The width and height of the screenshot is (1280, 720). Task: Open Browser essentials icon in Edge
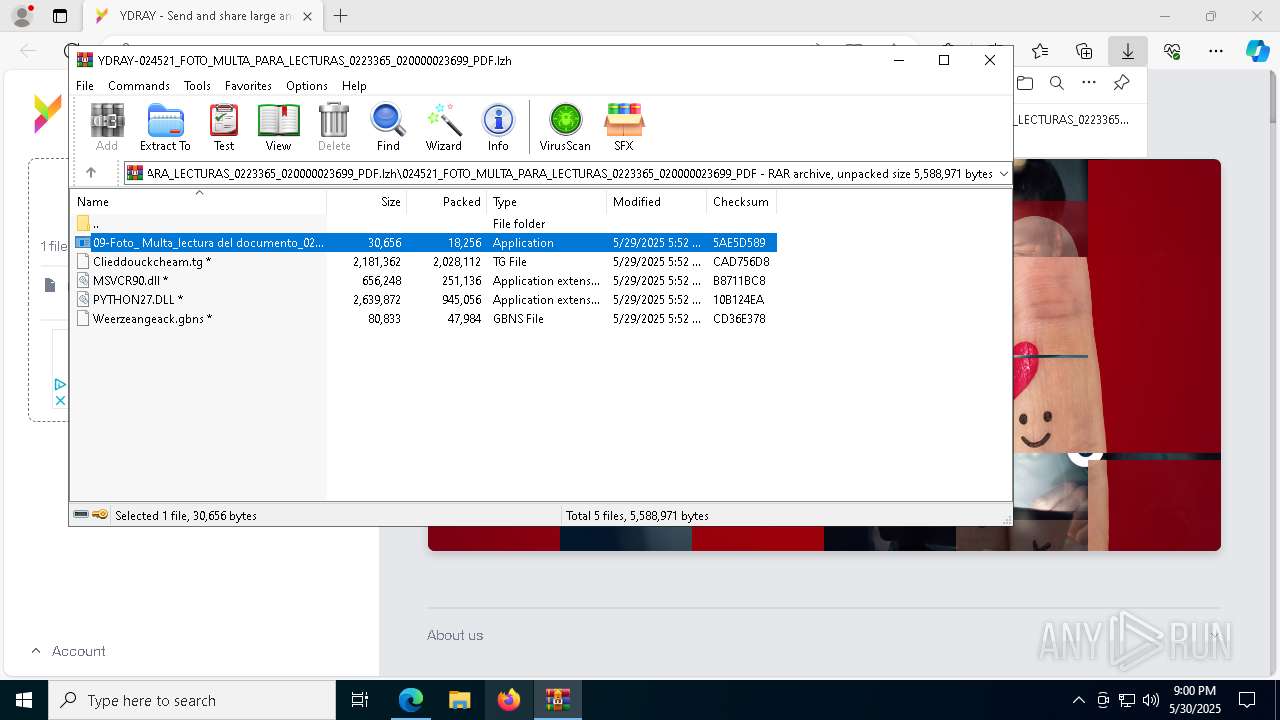coord(1172,51)
